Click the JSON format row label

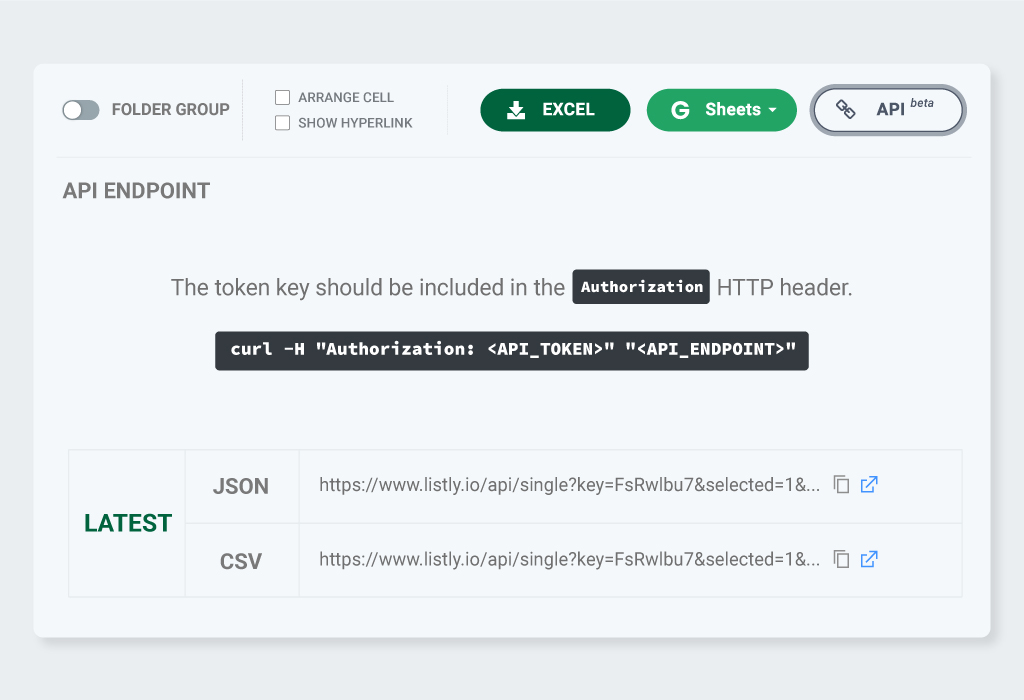pos(241,486)
